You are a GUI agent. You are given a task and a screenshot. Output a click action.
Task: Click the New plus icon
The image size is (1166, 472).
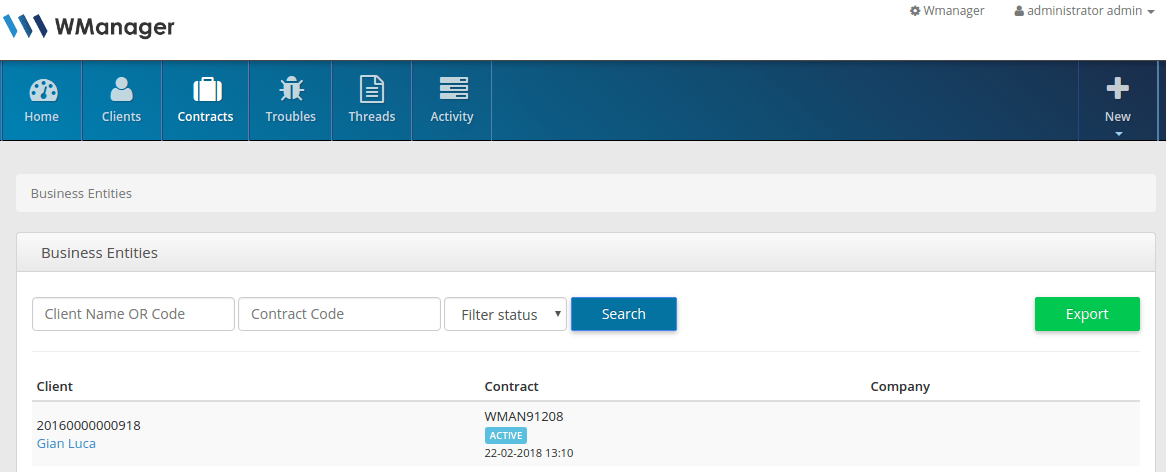click(1117, 89)
